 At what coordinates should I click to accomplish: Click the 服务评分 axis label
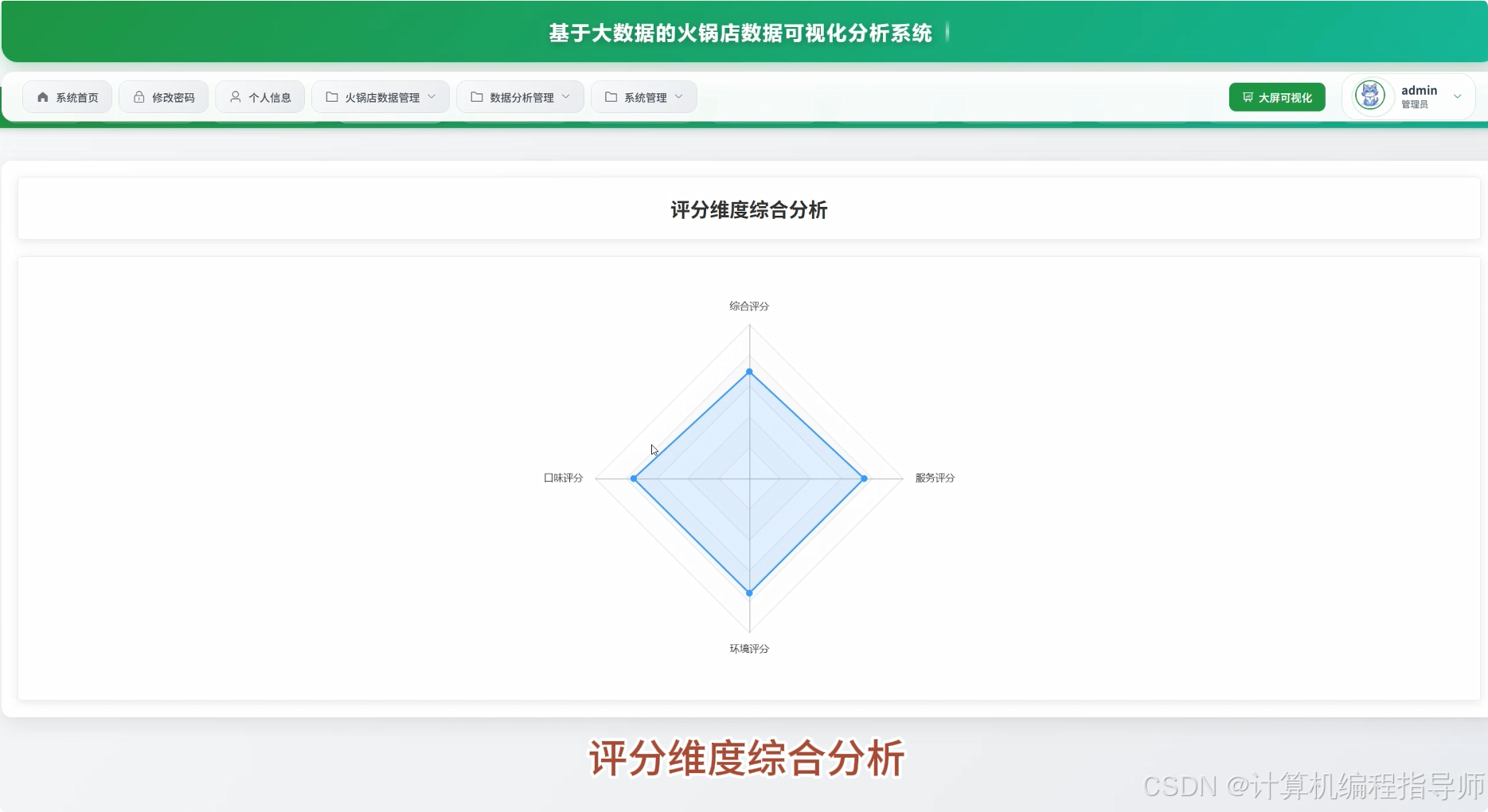[x=935, y=478]
